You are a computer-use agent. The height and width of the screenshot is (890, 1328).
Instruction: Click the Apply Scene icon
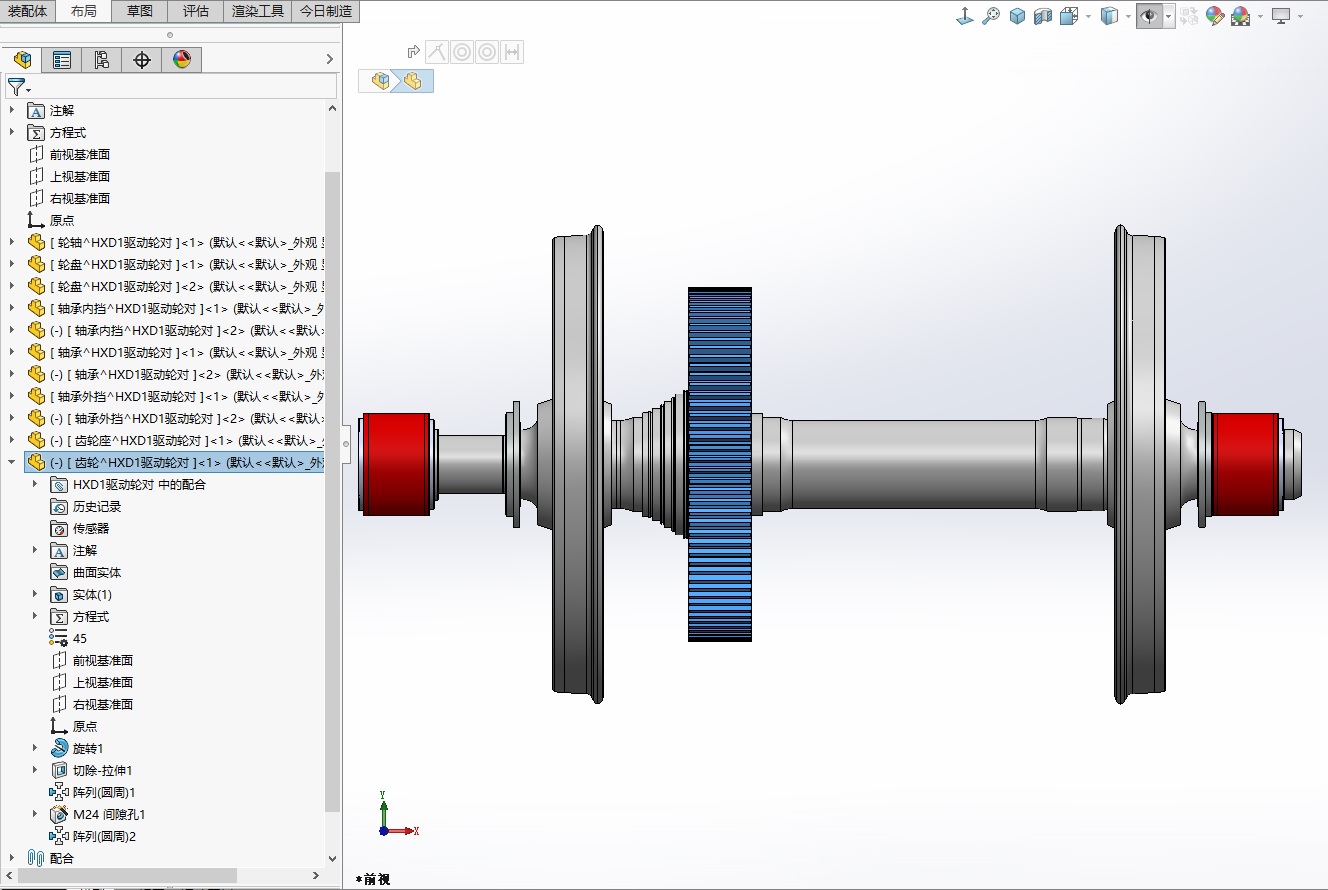coord(1241,16)
